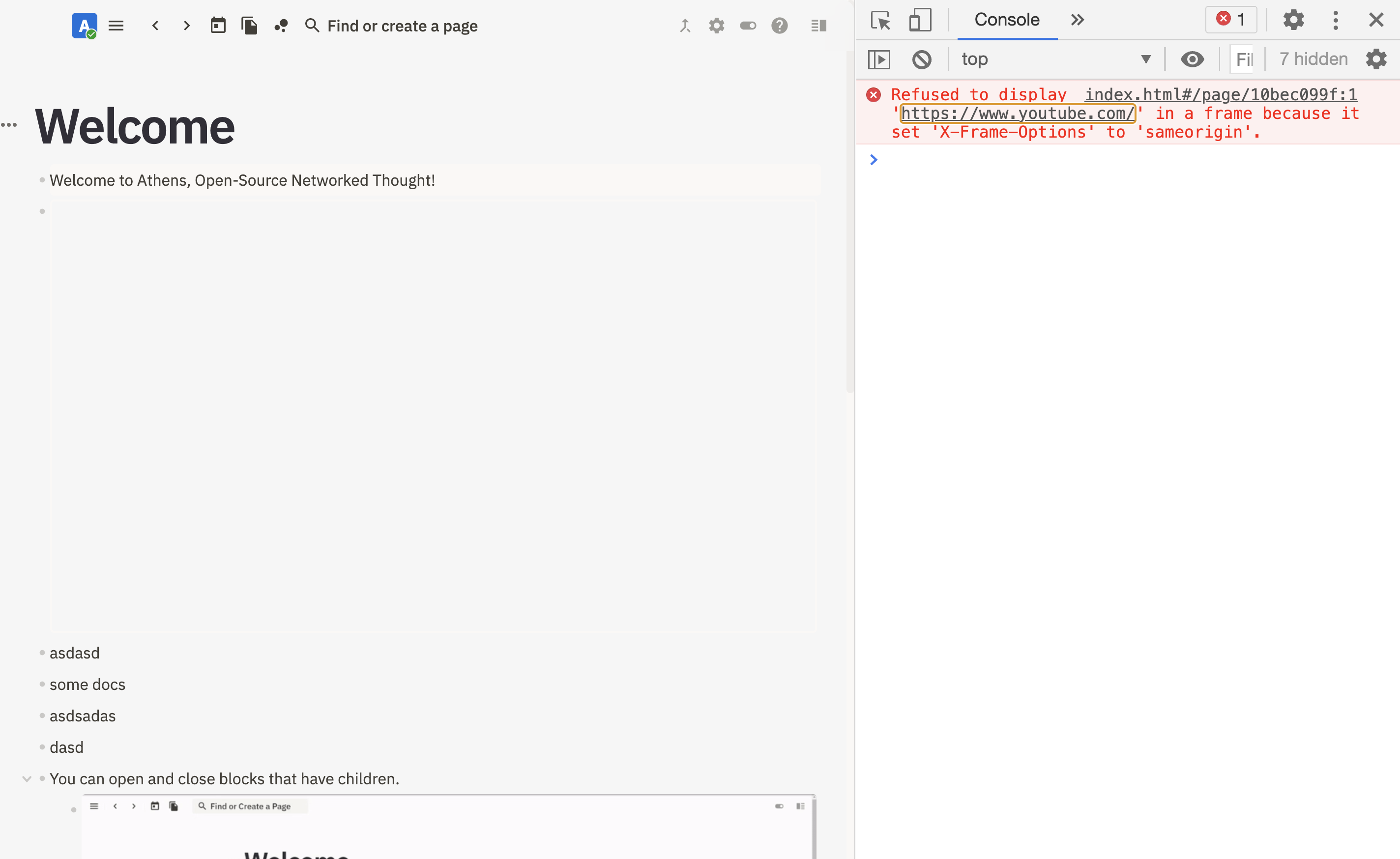1400x859 pixels.
Task: Clear console messages with ban icon
Action: (x=922, y=58)
